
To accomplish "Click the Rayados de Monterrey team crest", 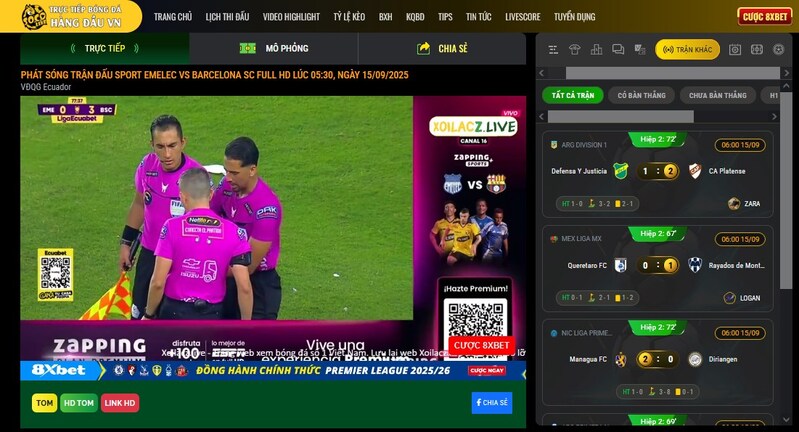I will (x=695, y=265).
